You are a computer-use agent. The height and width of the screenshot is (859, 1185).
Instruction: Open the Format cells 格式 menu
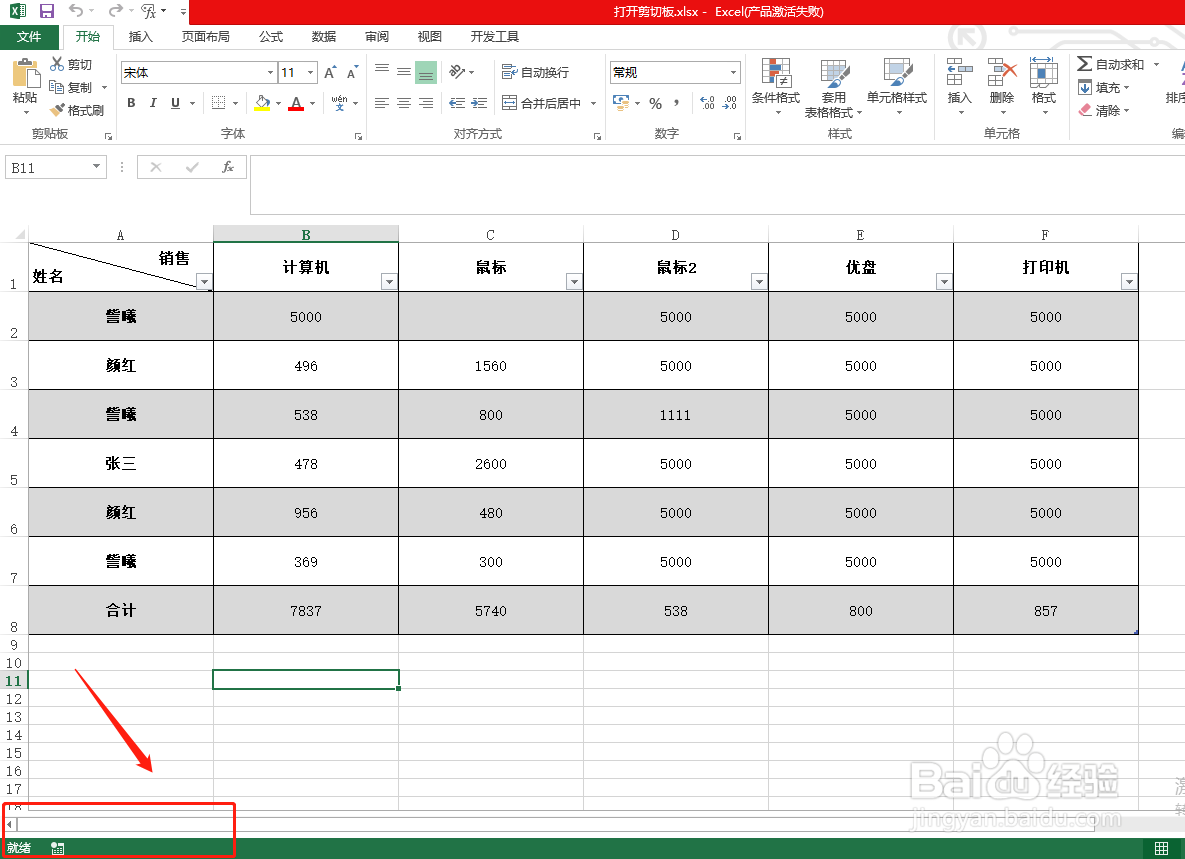1044,87
